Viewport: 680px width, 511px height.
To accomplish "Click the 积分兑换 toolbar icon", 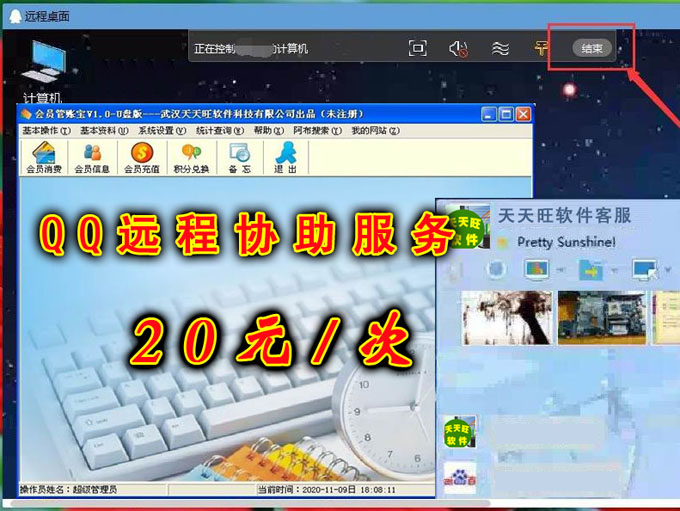I will [x=191, y=157].
